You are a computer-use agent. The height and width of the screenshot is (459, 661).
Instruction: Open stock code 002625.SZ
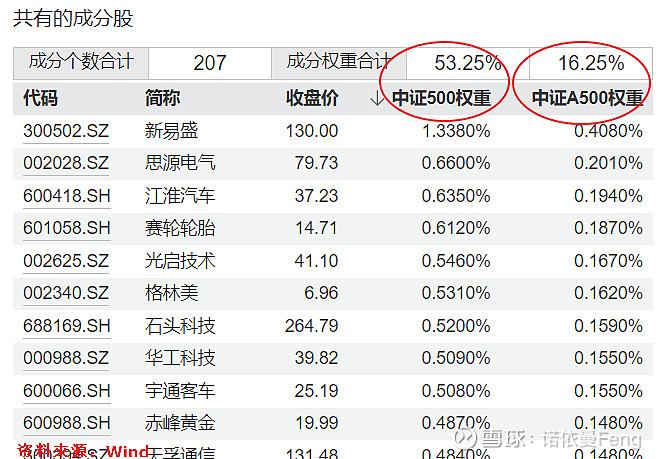66,260
